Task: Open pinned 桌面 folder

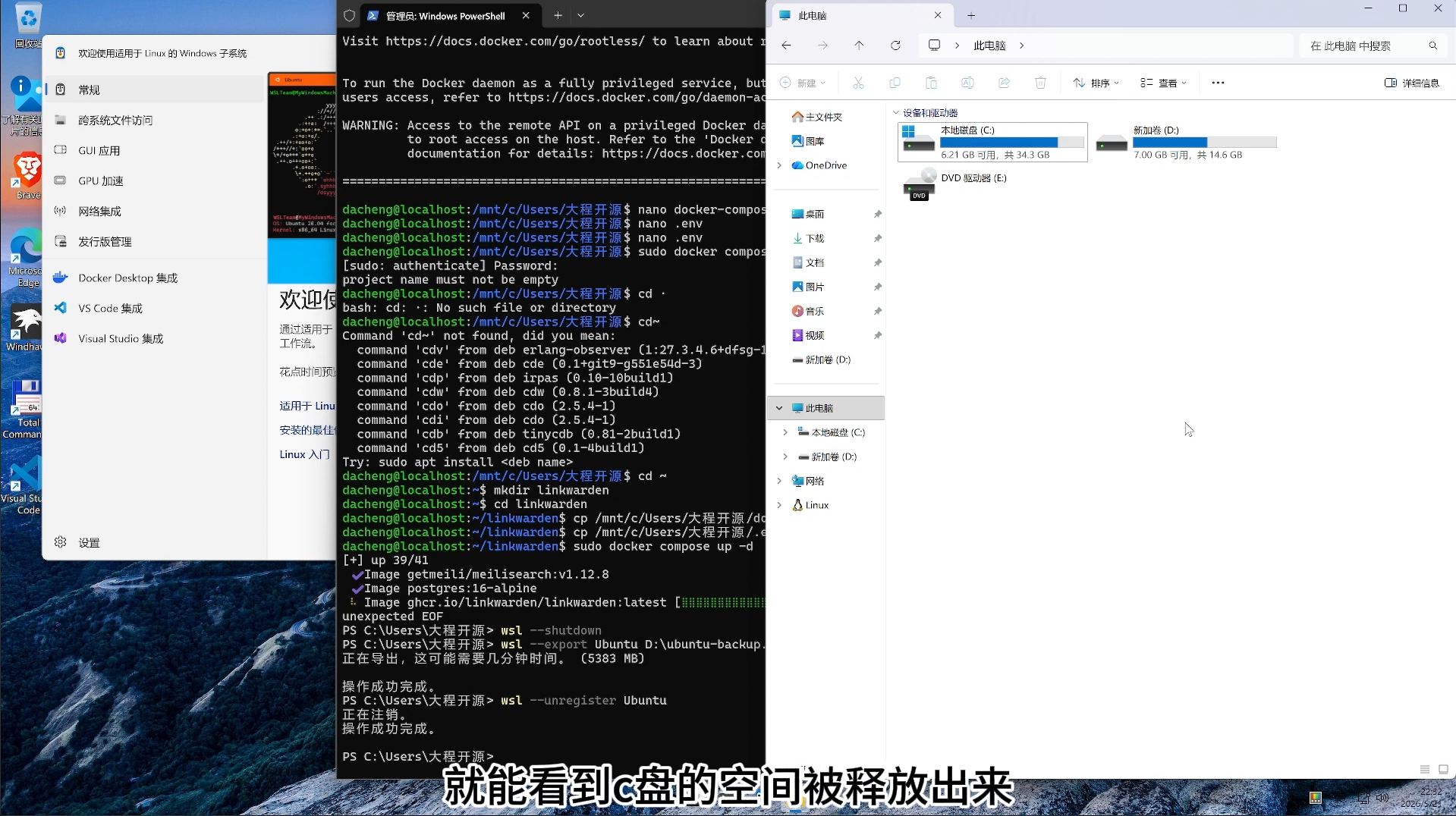Action: (807, 214)
